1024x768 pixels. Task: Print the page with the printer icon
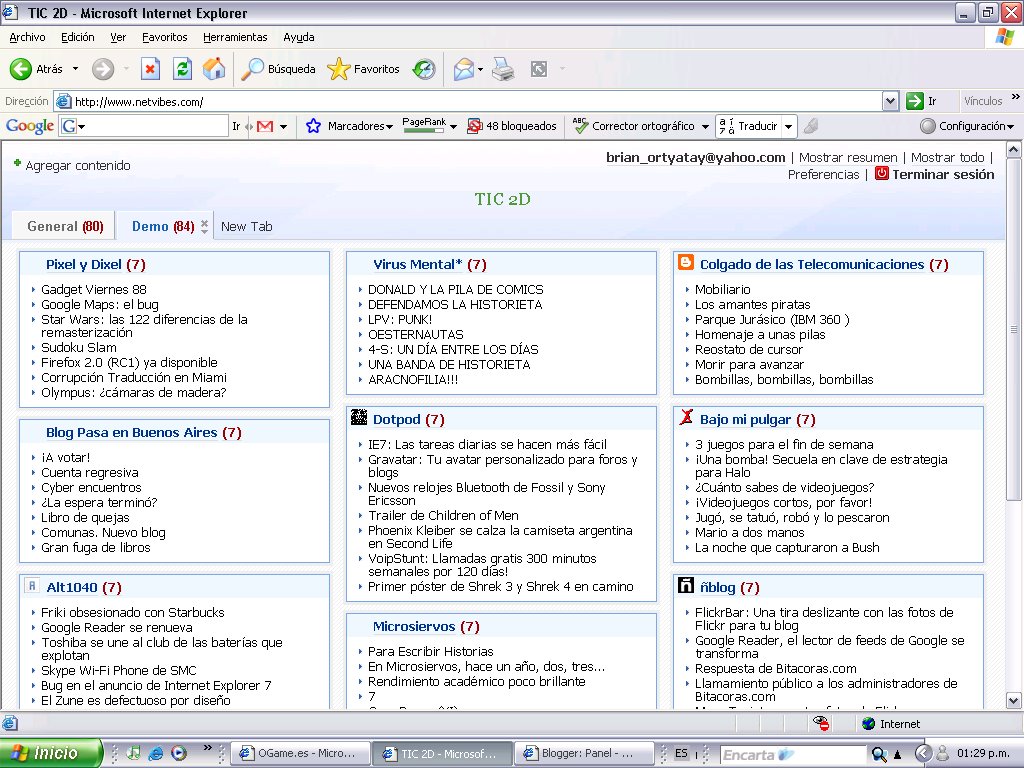pos(503,69)
